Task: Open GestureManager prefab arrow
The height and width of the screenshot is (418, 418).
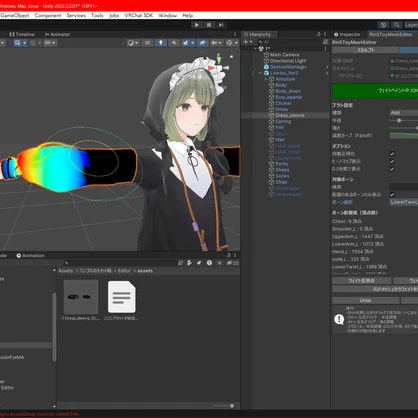Action: coord(327,67)
